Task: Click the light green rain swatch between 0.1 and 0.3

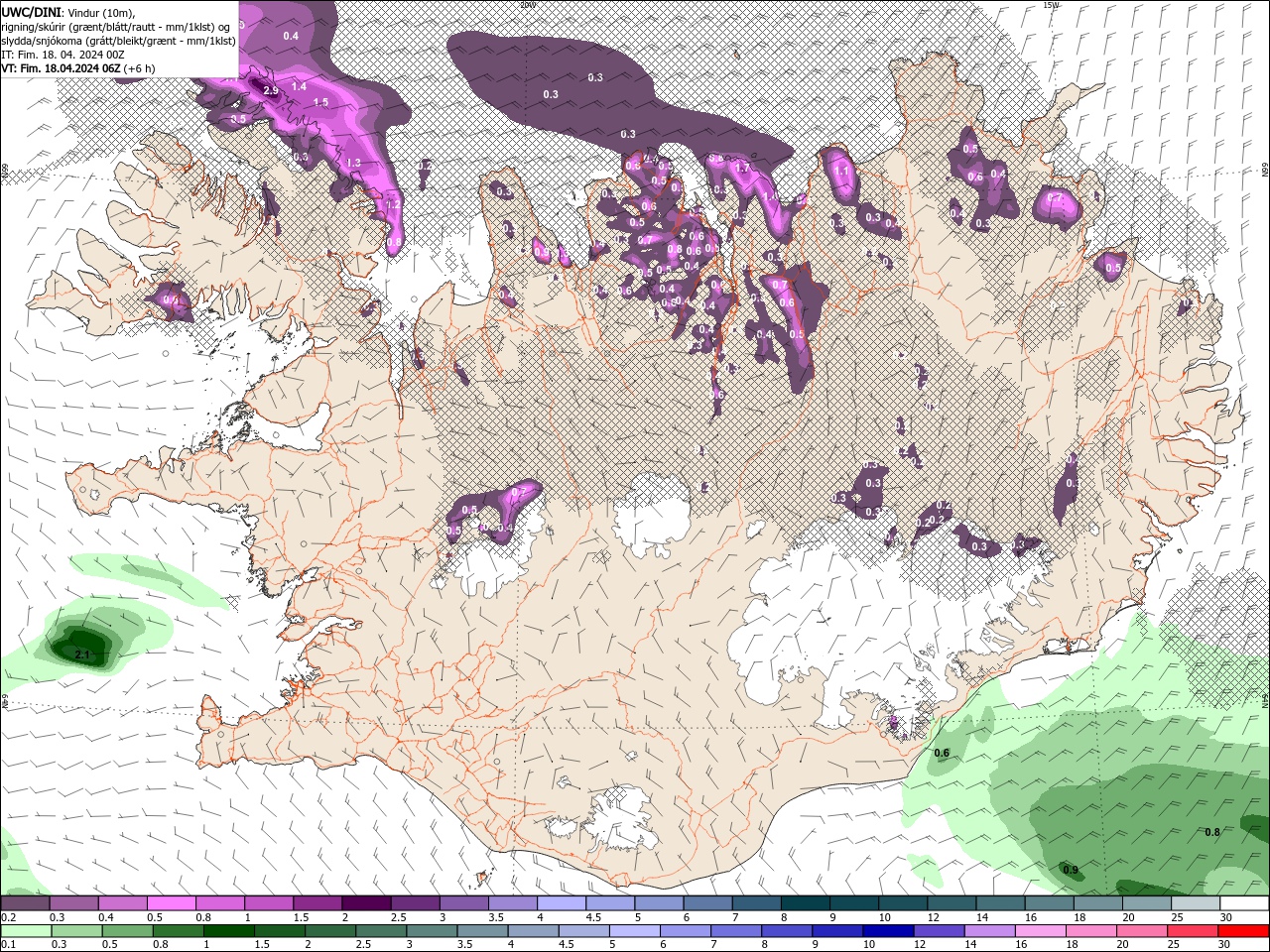Action: pyautogui.click(x=27, y=931)
